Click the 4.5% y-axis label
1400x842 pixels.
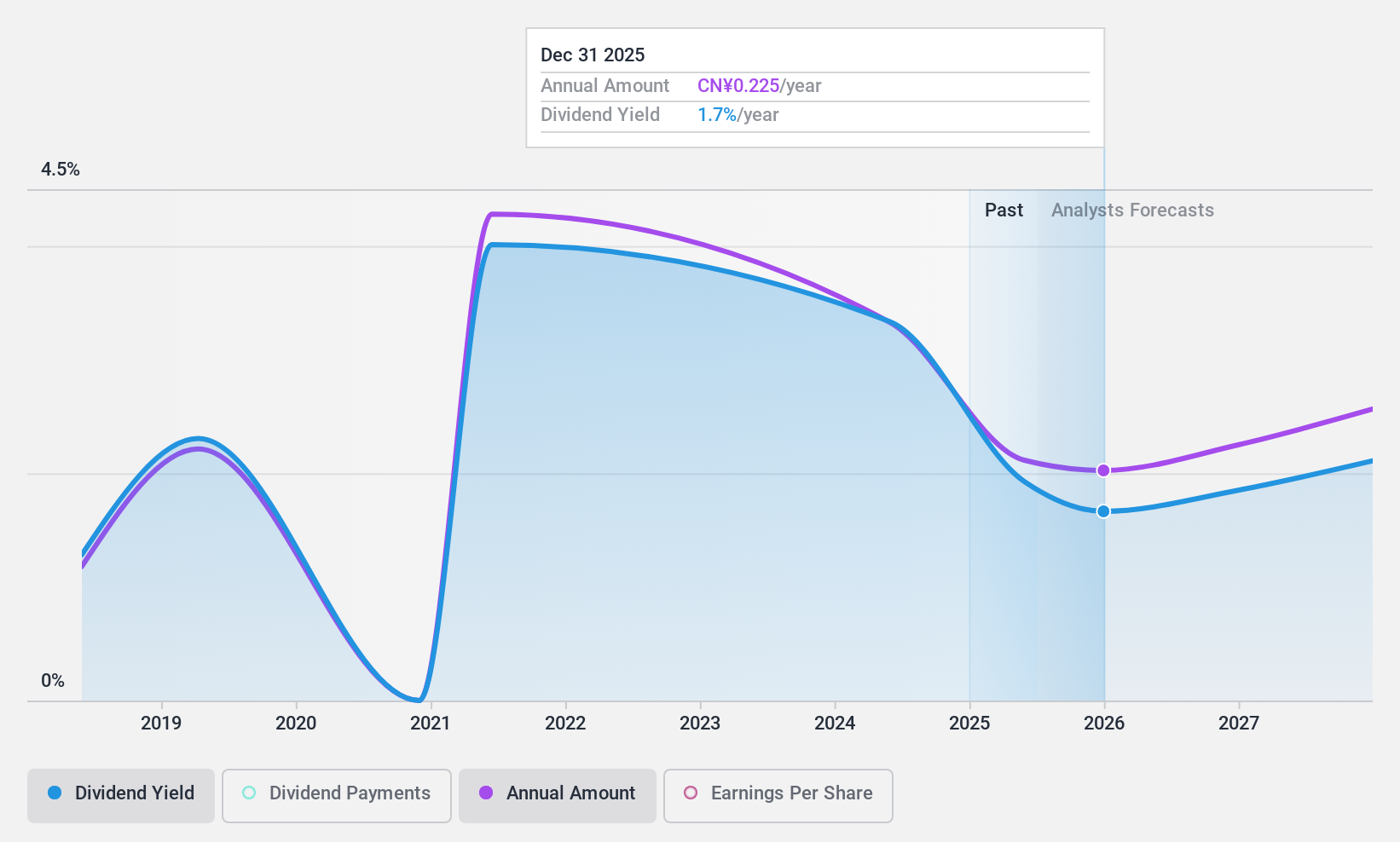[x=61, y=170]
